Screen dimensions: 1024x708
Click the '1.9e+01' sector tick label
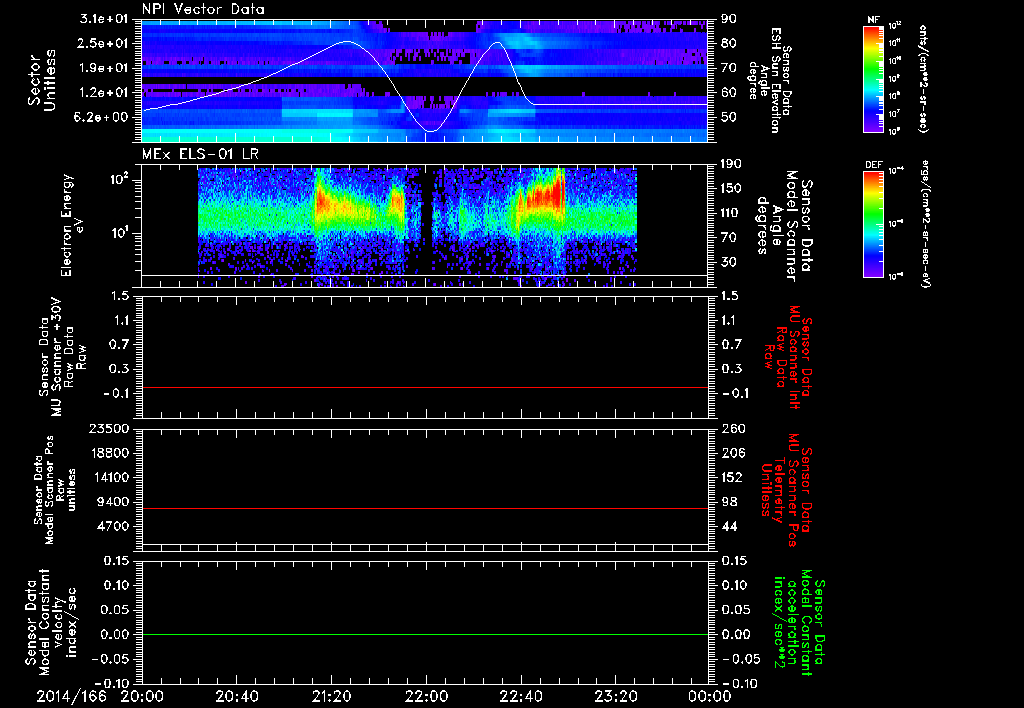[x=104, y=68]
